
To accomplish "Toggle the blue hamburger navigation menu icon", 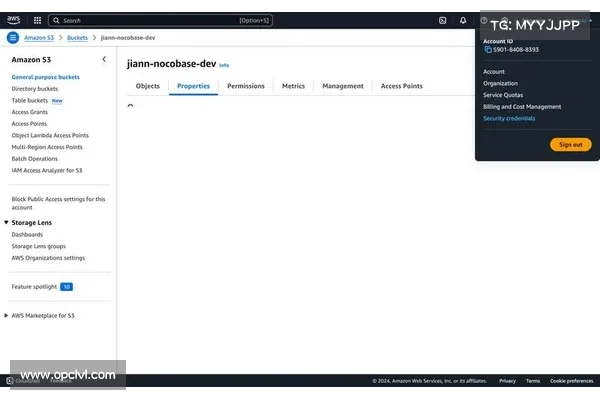I will coord(13,38).
